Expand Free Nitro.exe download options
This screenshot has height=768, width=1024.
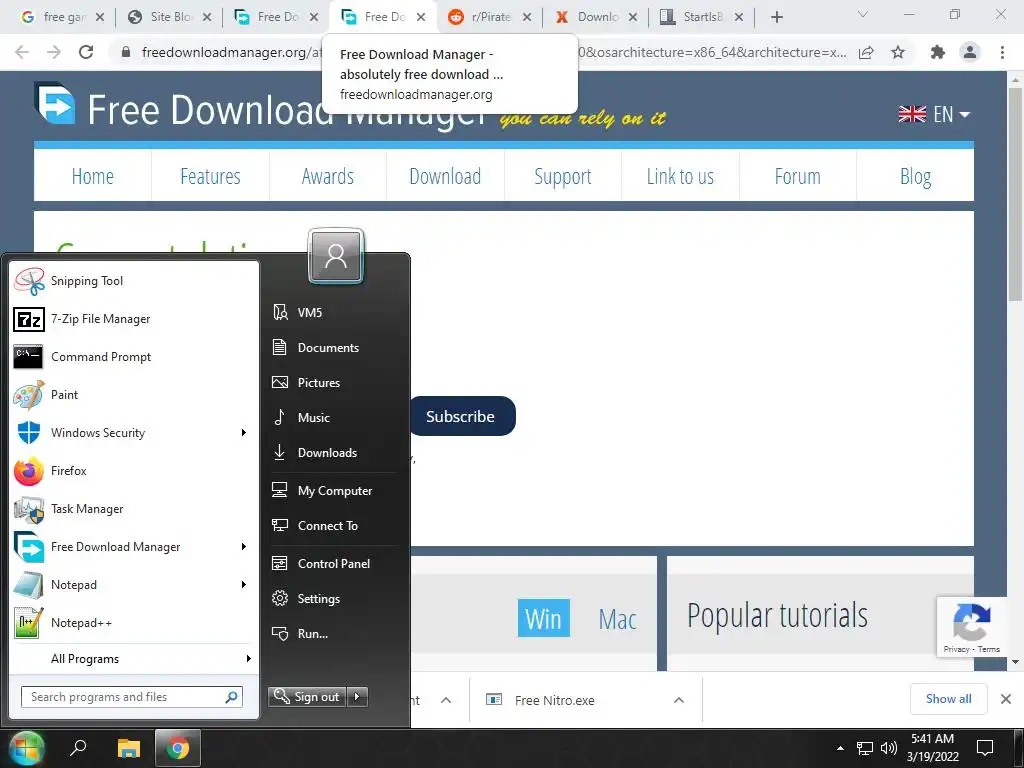coord(679,700)
